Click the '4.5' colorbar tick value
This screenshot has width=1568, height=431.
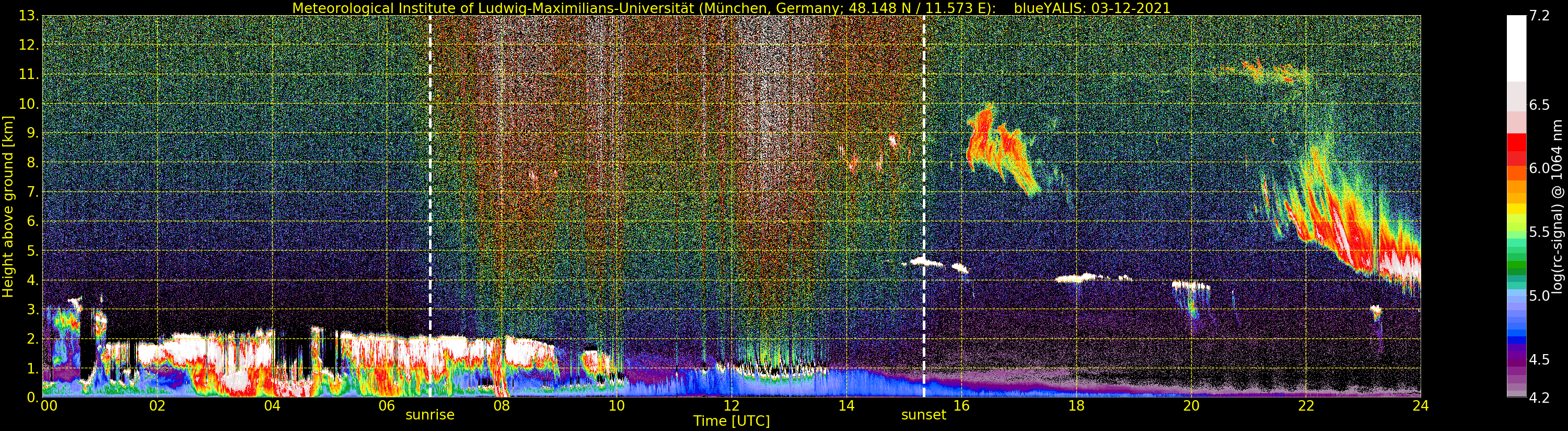point(1539,360)
